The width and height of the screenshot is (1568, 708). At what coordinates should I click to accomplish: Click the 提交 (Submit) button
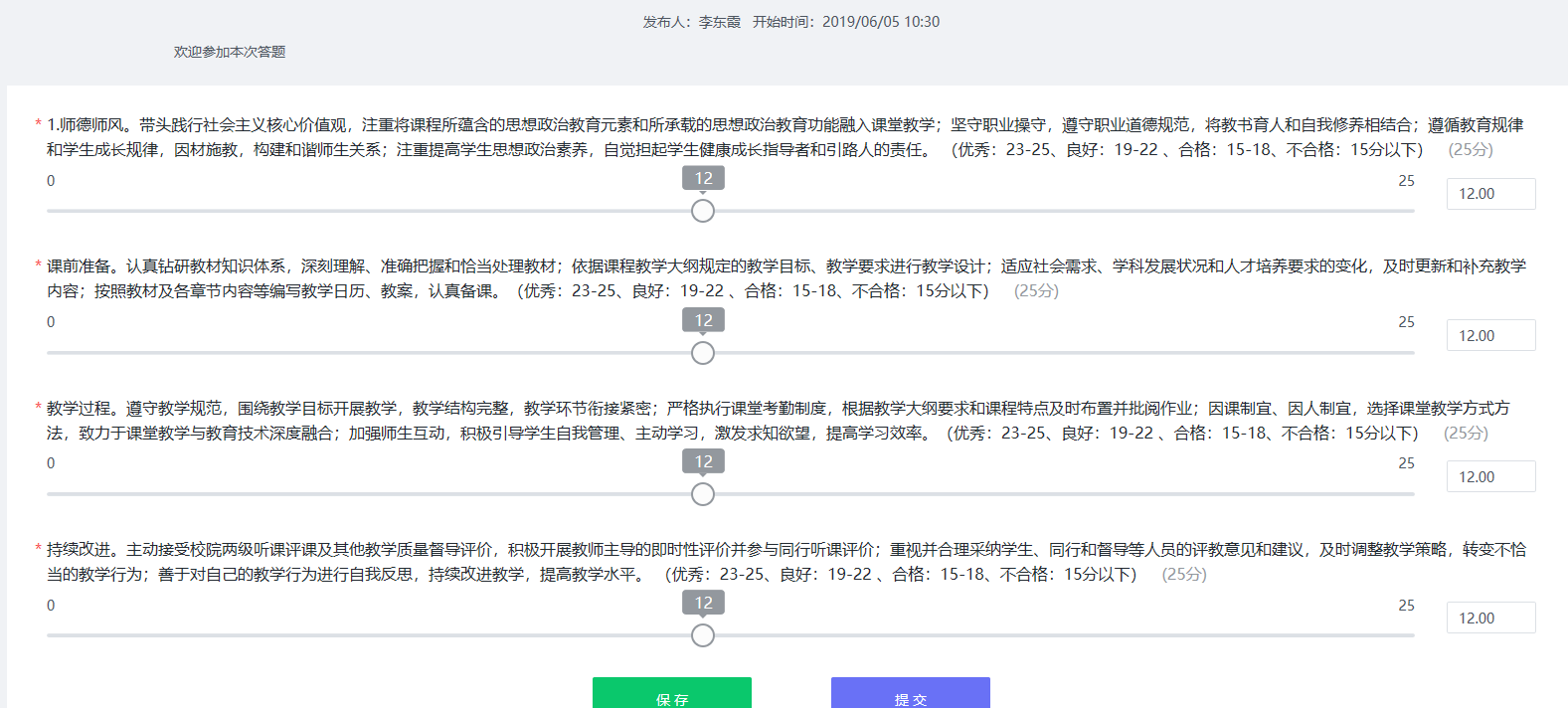point(910,694)
